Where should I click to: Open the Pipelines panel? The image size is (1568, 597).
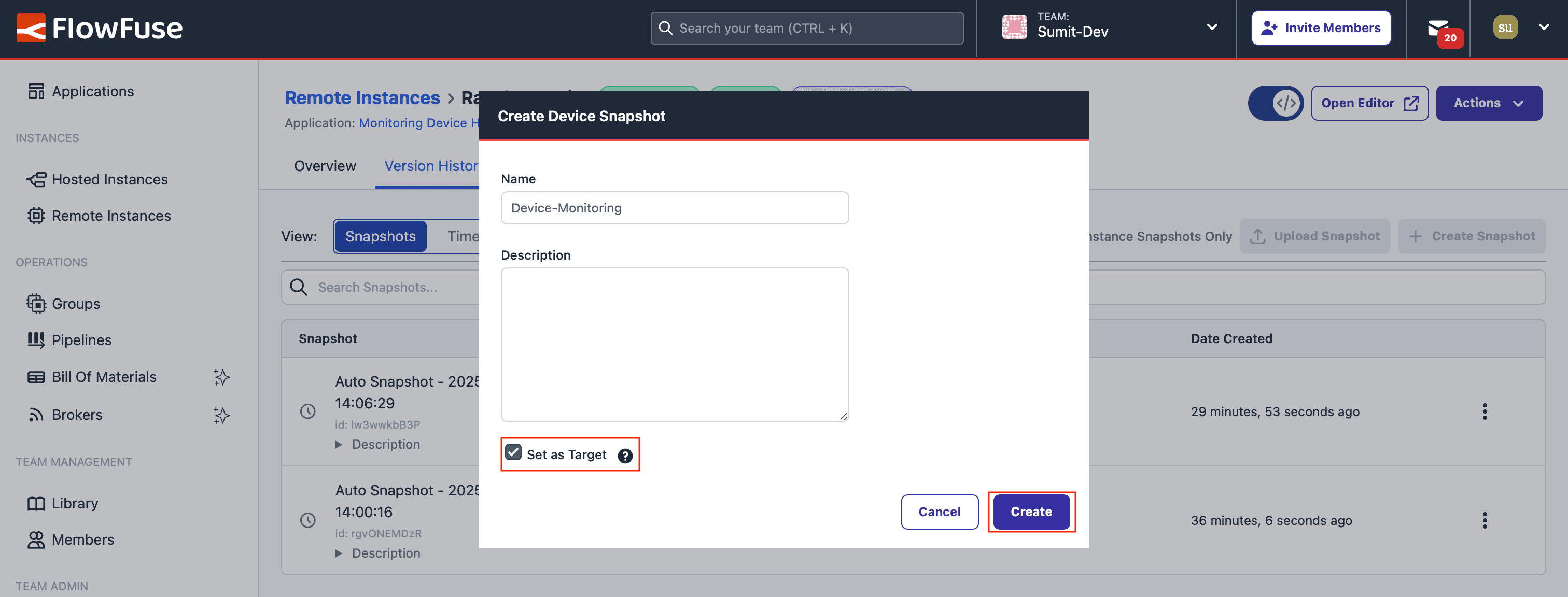tap(81, 339)
